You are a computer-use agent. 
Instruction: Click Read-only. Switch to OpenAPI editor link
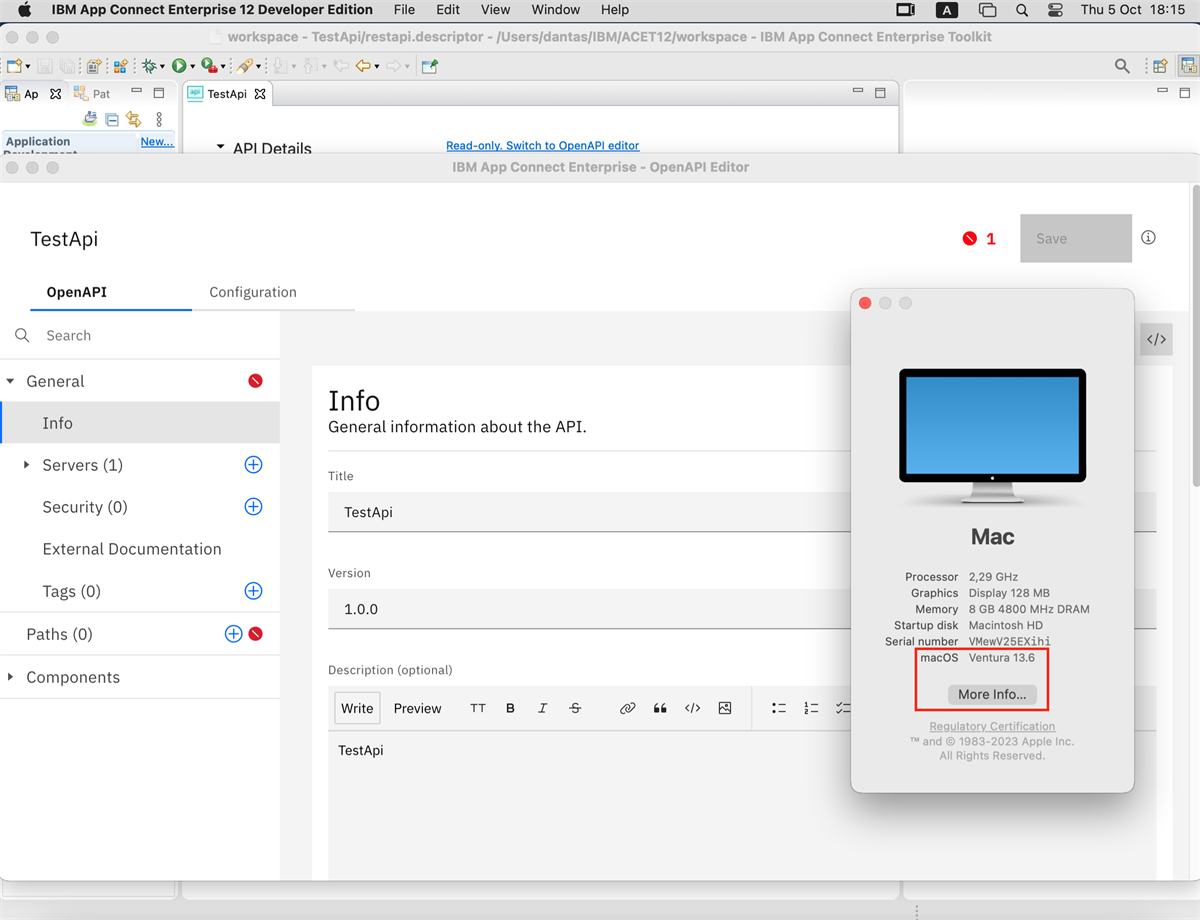[543, 145]
